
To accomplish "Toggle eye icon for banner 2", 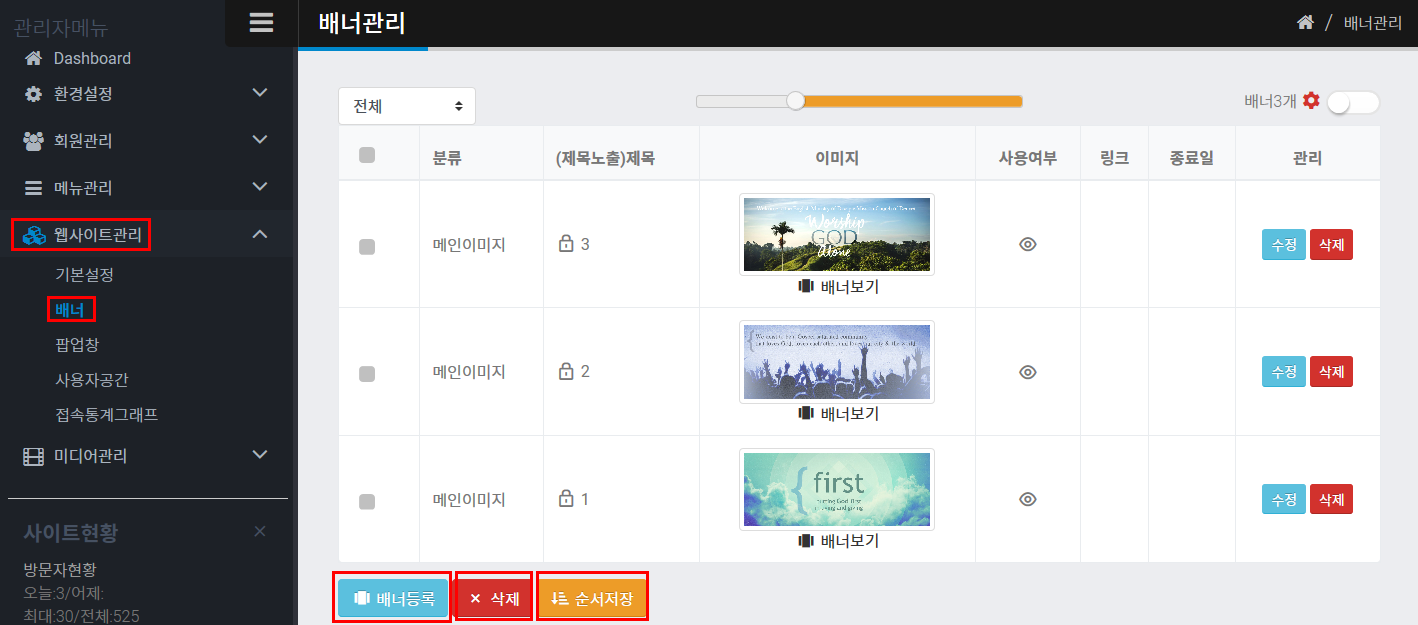I will click(1027, 372).
